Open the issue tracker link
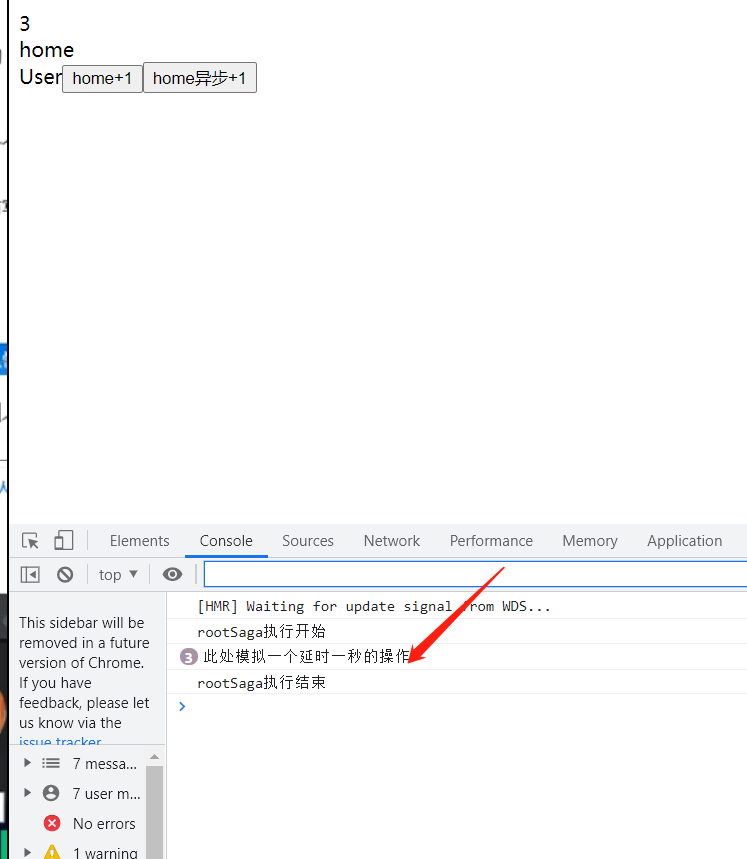 point(60,742)
